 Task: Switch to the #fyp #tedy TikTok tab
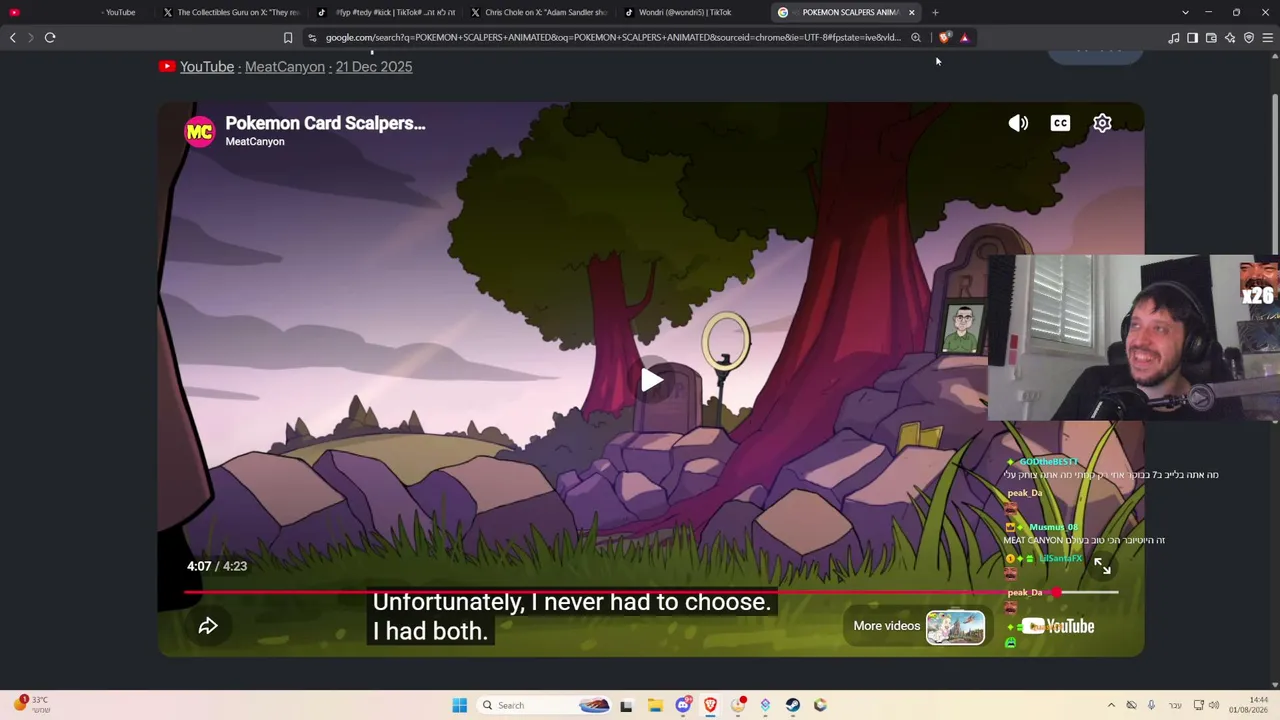[x=385, y=12]
